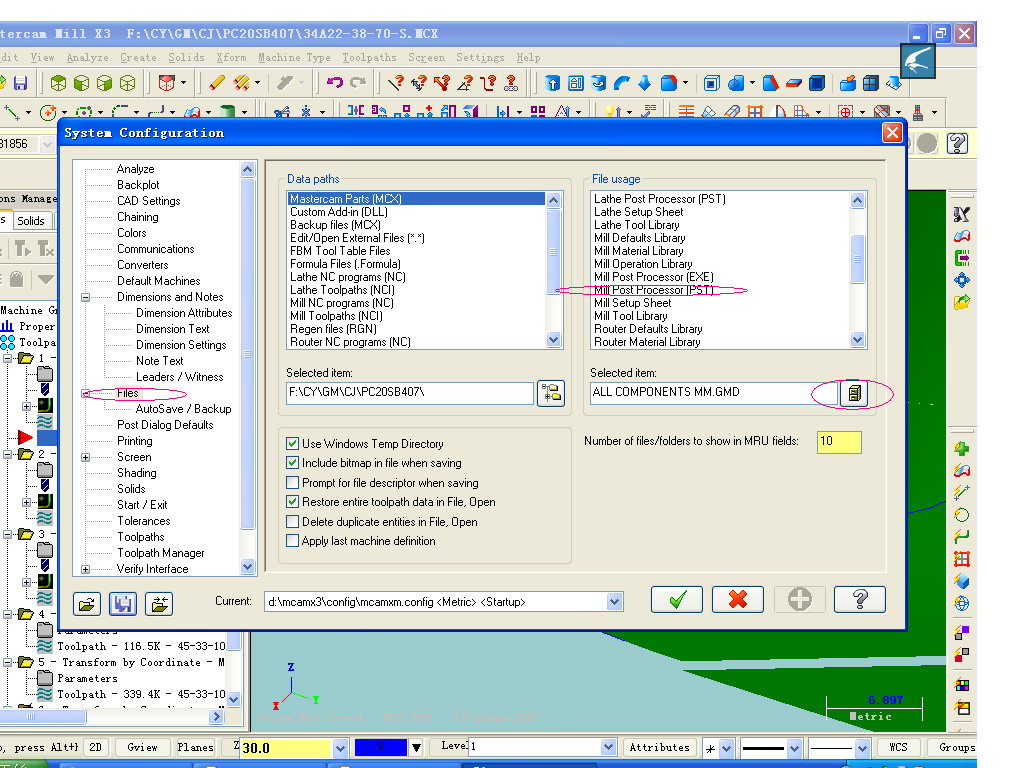Image resolution: width=1024 pixels, height=768 pixels.
Task: Open the Toolpaths menu
Action: pyautogui.click(x=369, y=57)
